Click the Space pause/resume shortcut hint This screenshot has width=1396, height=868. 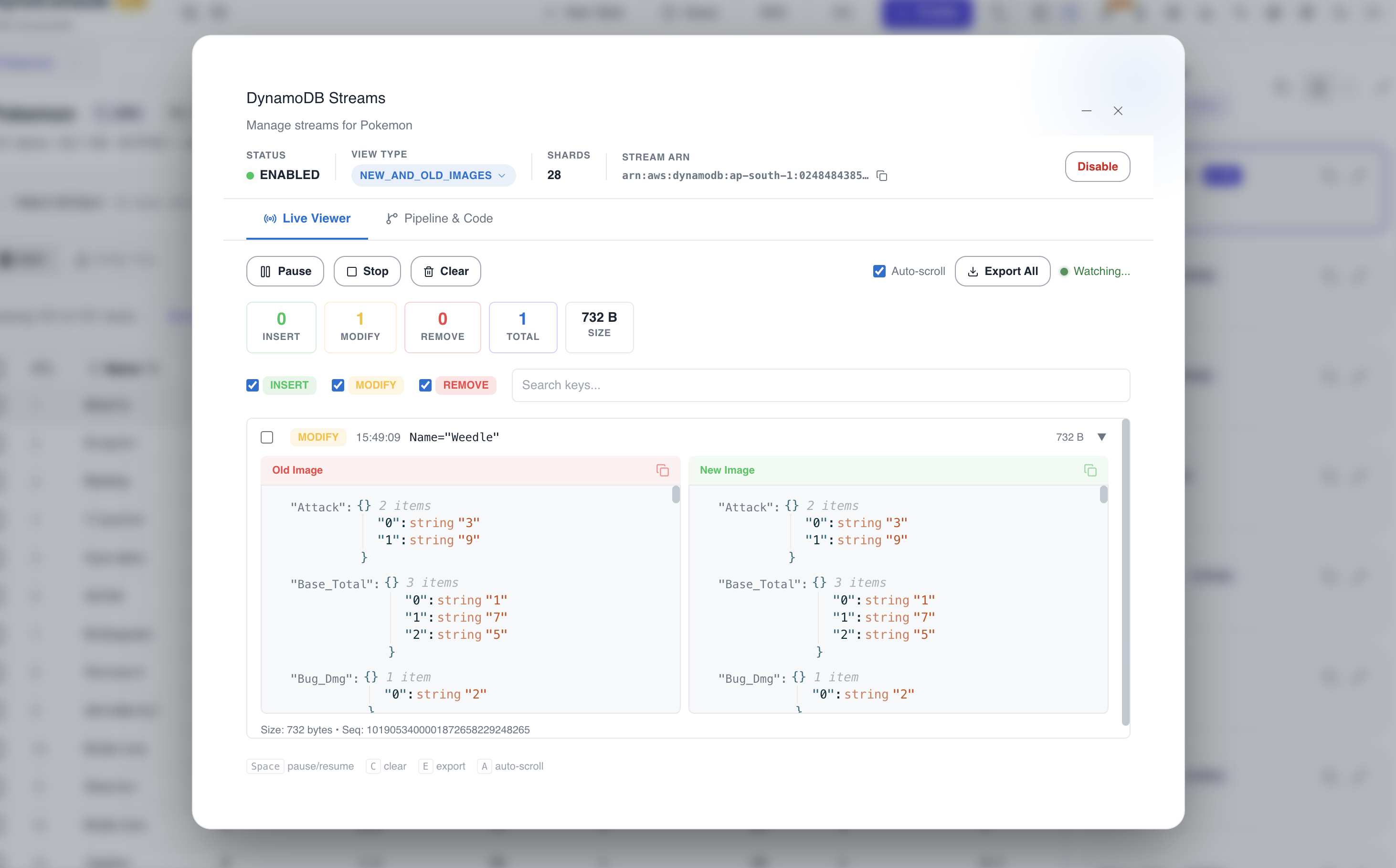[300, 766]
